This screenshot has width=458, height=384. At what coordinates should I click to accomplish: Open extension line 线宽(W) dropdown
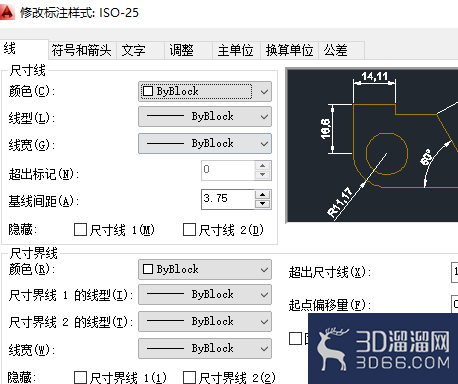(x=205, y=348)
